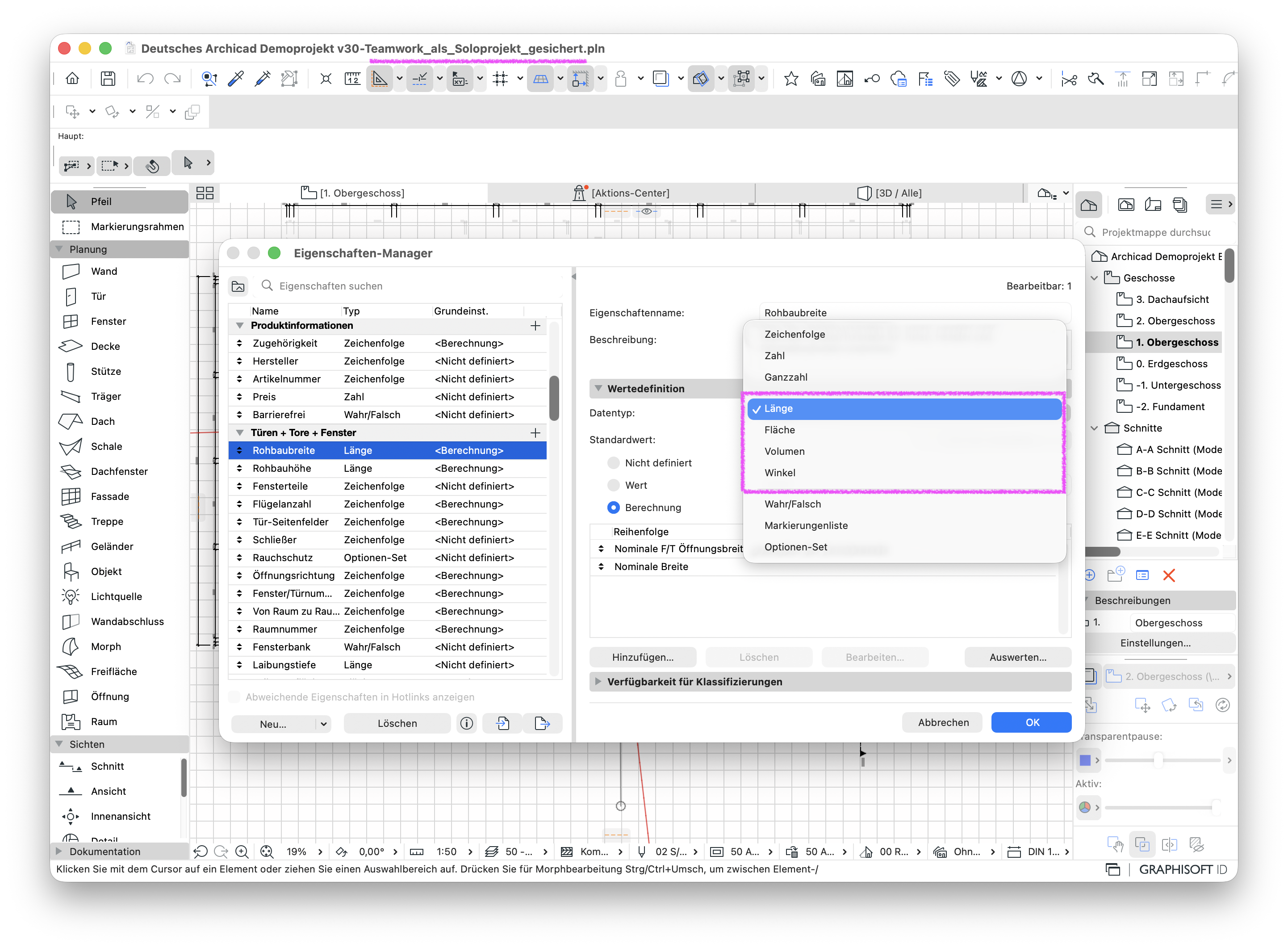Click the Hinzufügen... button
Viewport: 1288px width, 948px height.
(x=643, y=658)
